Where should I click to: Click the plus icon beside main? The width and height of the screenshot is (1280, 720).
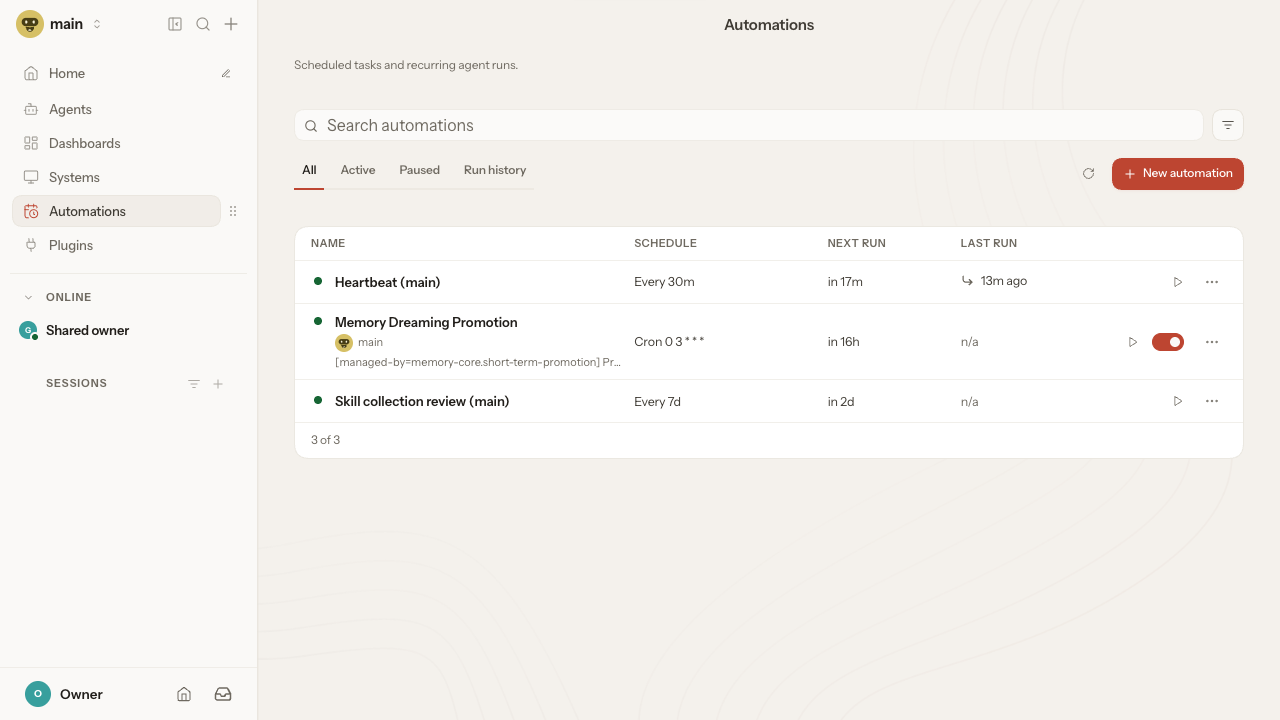[x=231, y=24]
